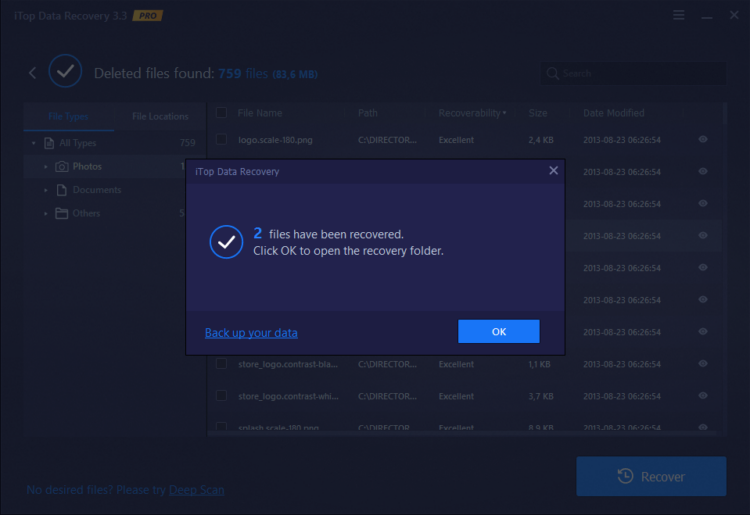Click the PRO badge in title bar

click(148, 16)
